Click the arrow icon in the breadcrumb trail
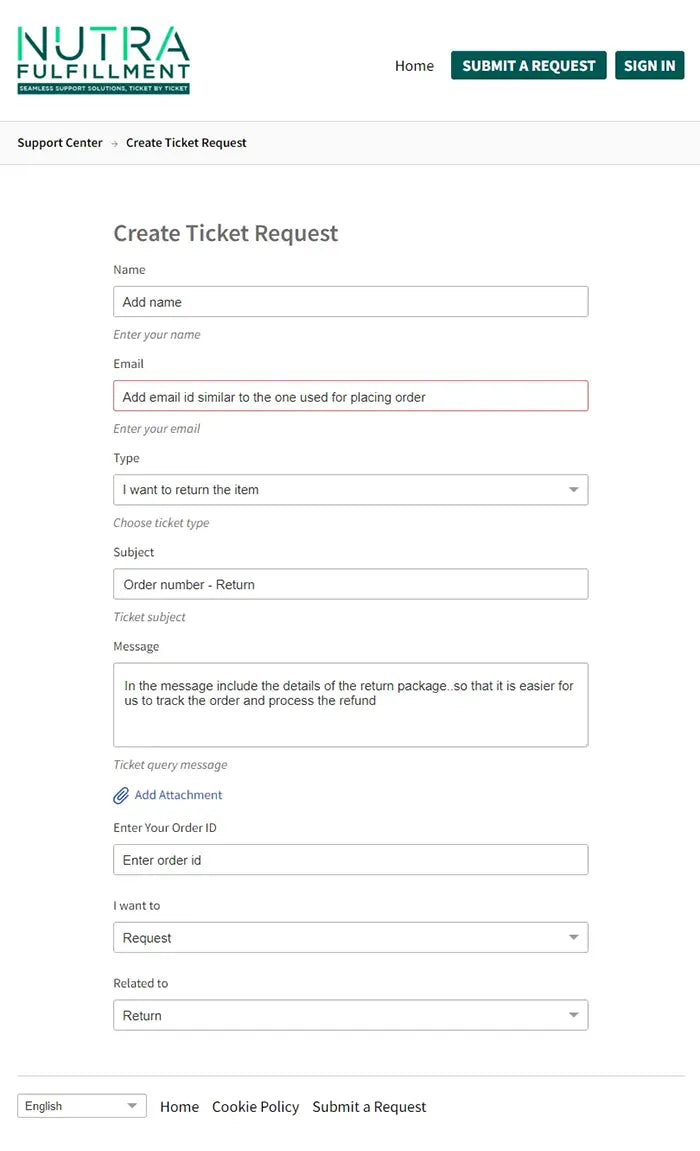Viewport: 700px width, 1151px height. point(113,143)
